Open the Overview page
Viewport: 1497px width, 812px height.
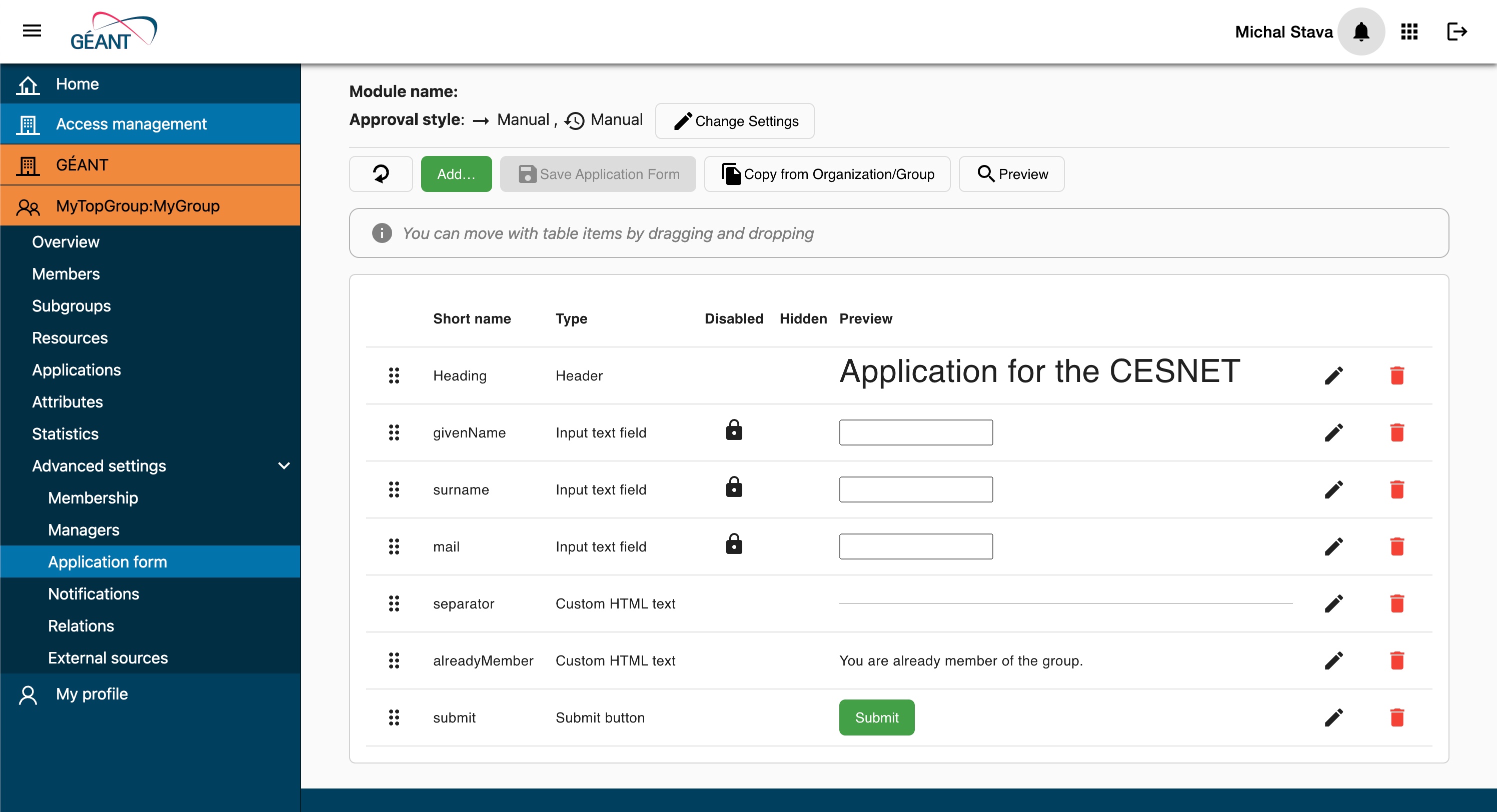151,241
